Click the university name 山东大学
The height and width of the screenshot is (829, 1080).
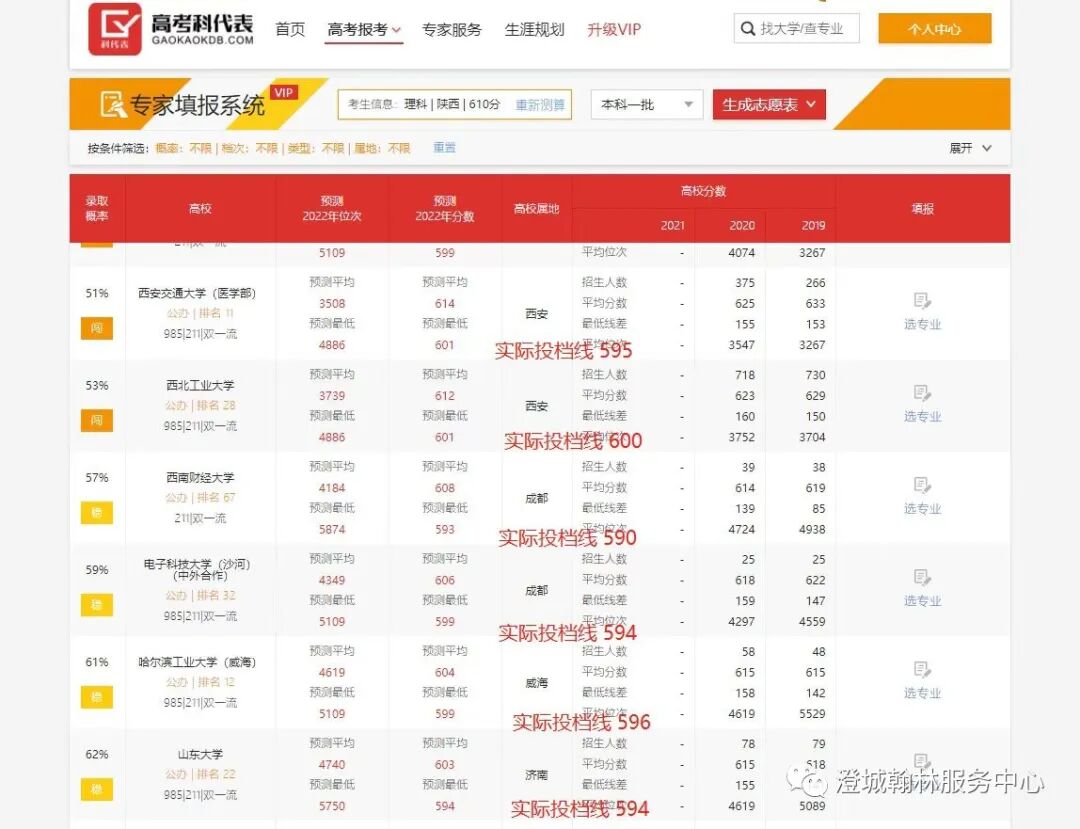point(200,754)
